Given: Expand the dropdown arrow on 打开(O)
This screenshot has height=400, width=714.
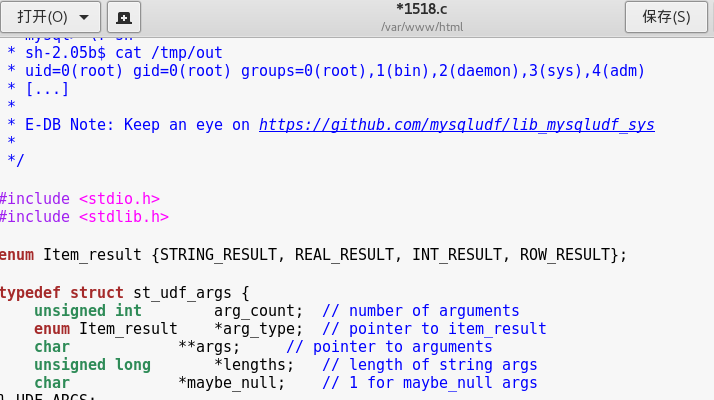Looking at the screenshot, I should 84,18.
